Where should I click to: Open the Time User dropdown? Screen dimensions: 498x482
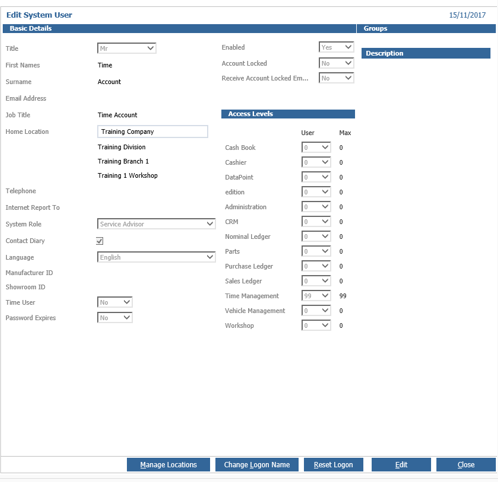tap(115, 302)
